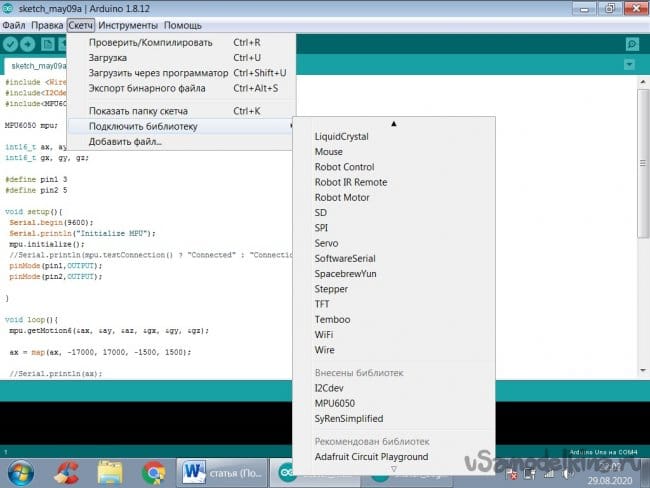Select Проверить/Компилировать menu entry
The image size is (650, 488).
pos(150,43)
